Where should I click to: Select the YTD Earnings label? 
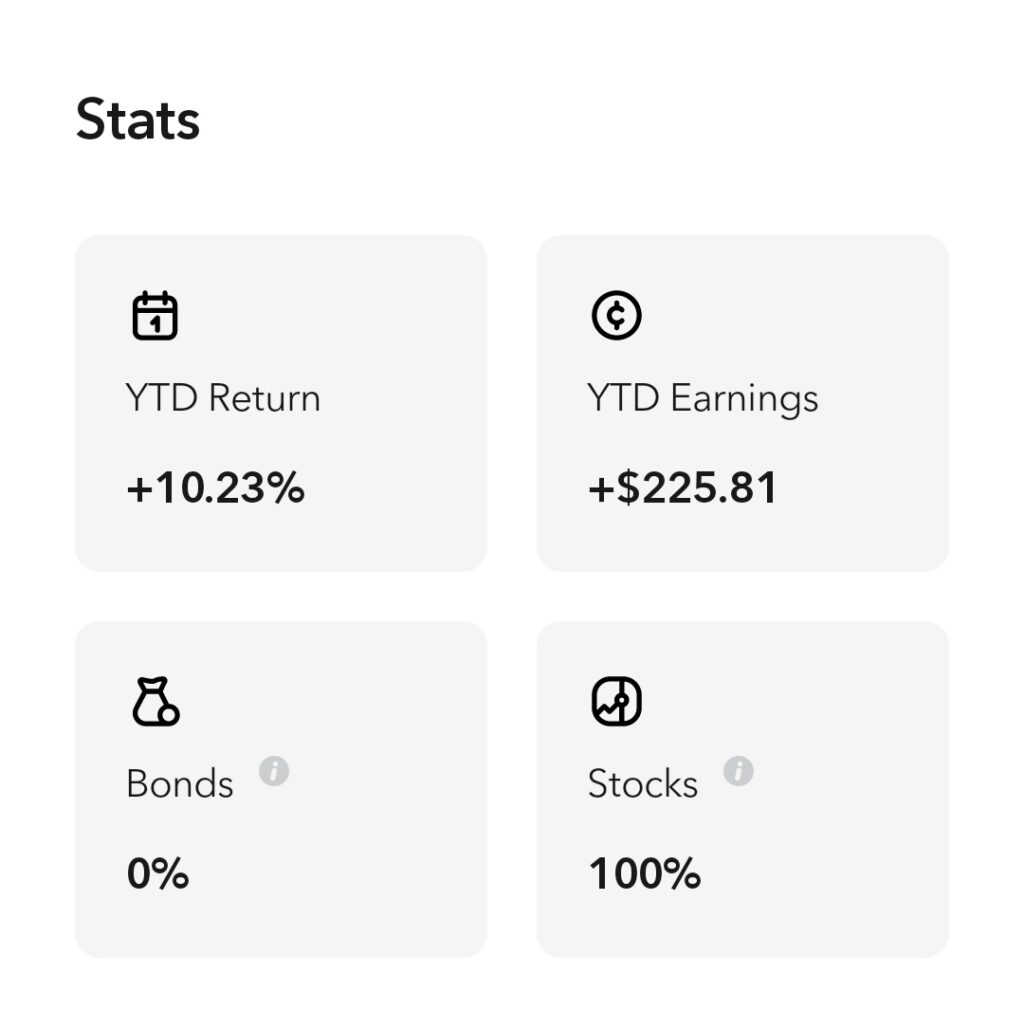coord(702,399)
